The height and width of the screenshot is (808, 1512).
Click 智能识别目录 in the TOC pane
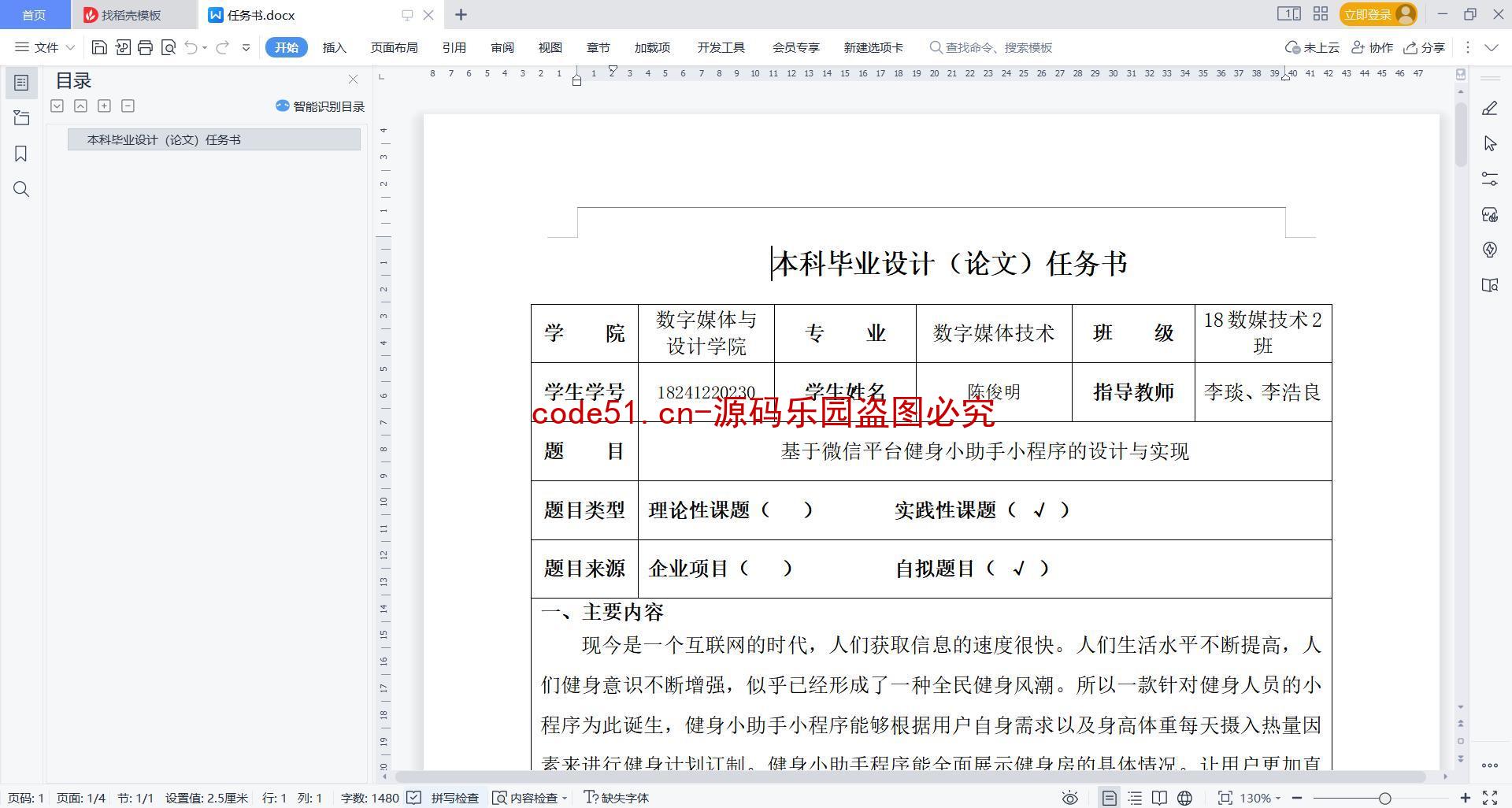click(x=320, y=106)
